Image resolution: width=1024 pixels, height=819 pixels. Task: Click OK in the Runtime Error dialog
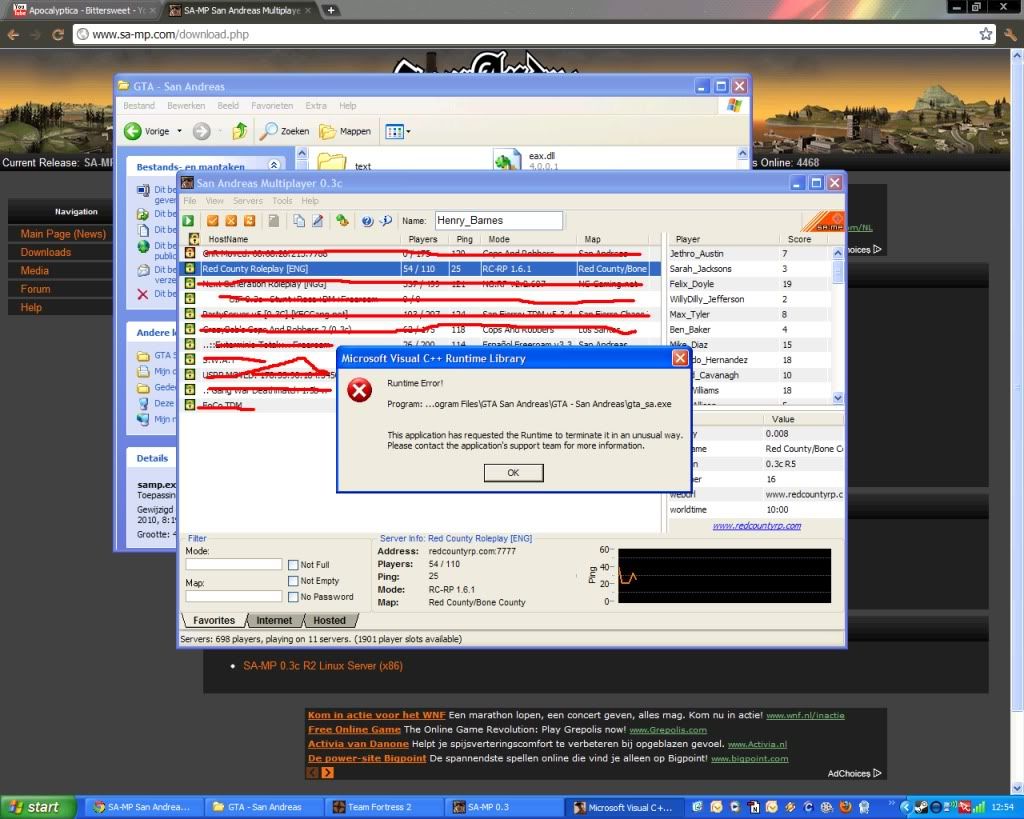click(513, 473)
